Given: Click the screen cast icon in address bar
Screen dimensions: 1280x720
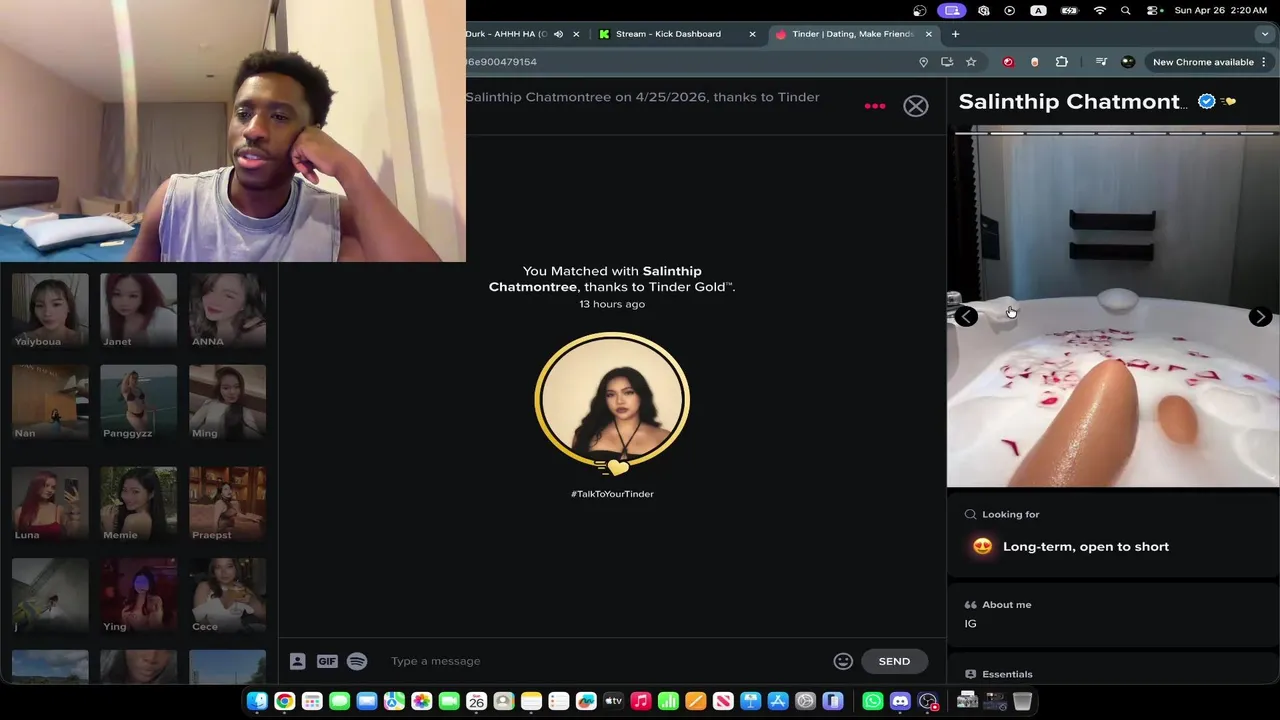Looking at the screenshot, I should click(x=947, y=62).
